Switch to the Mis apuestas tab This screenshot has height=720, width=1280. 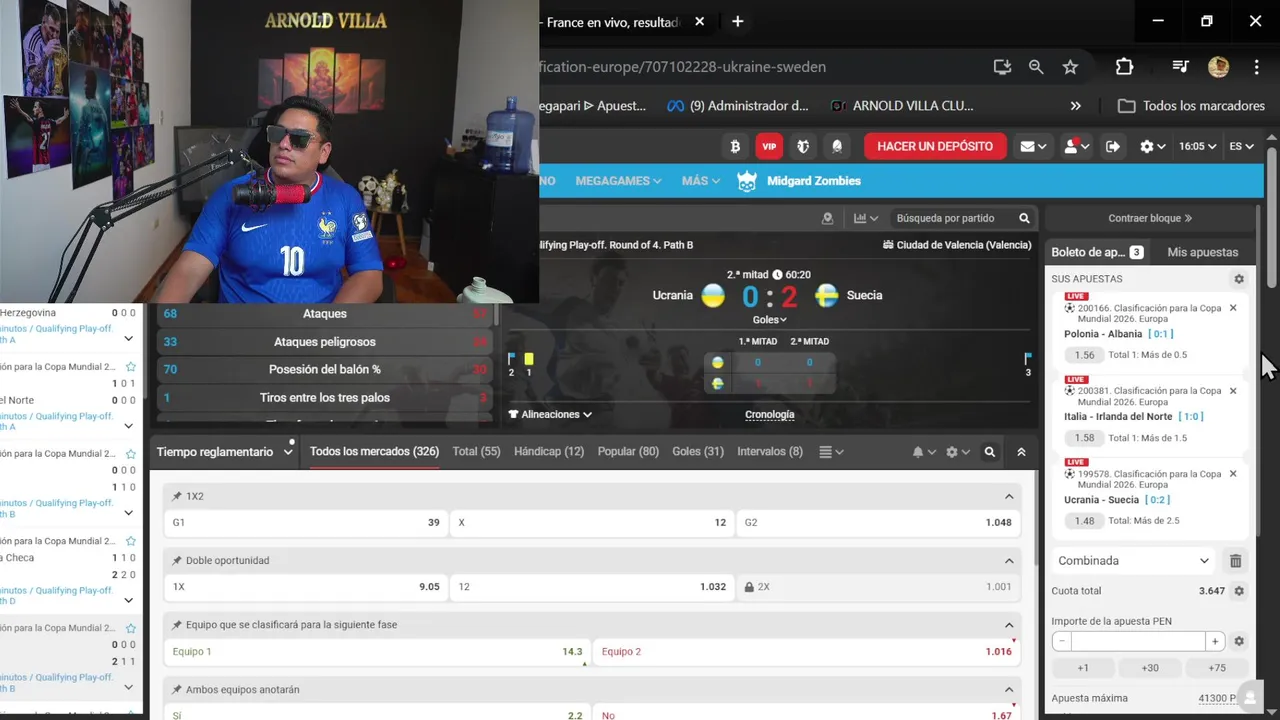click(1202, 252)
